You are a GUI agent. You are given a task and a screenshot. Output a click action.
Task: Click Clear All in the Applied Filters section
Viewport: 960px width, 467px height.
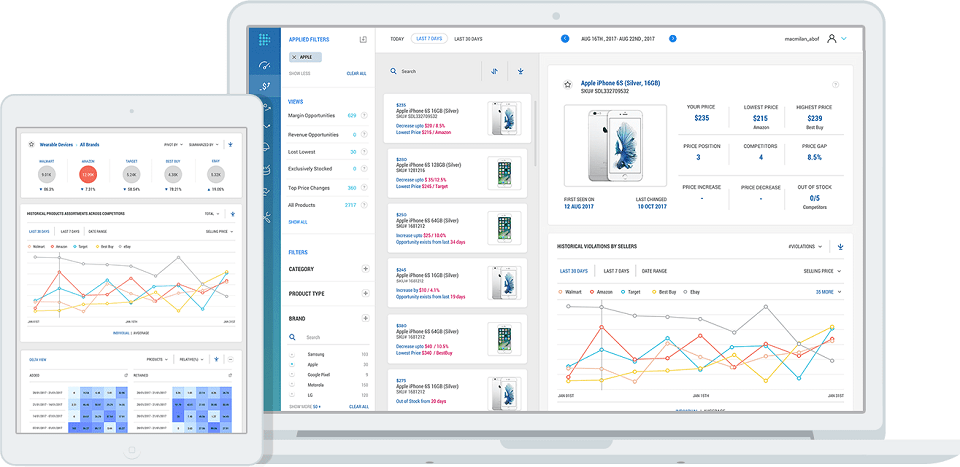pyautogui.click(x=356, y=74)
